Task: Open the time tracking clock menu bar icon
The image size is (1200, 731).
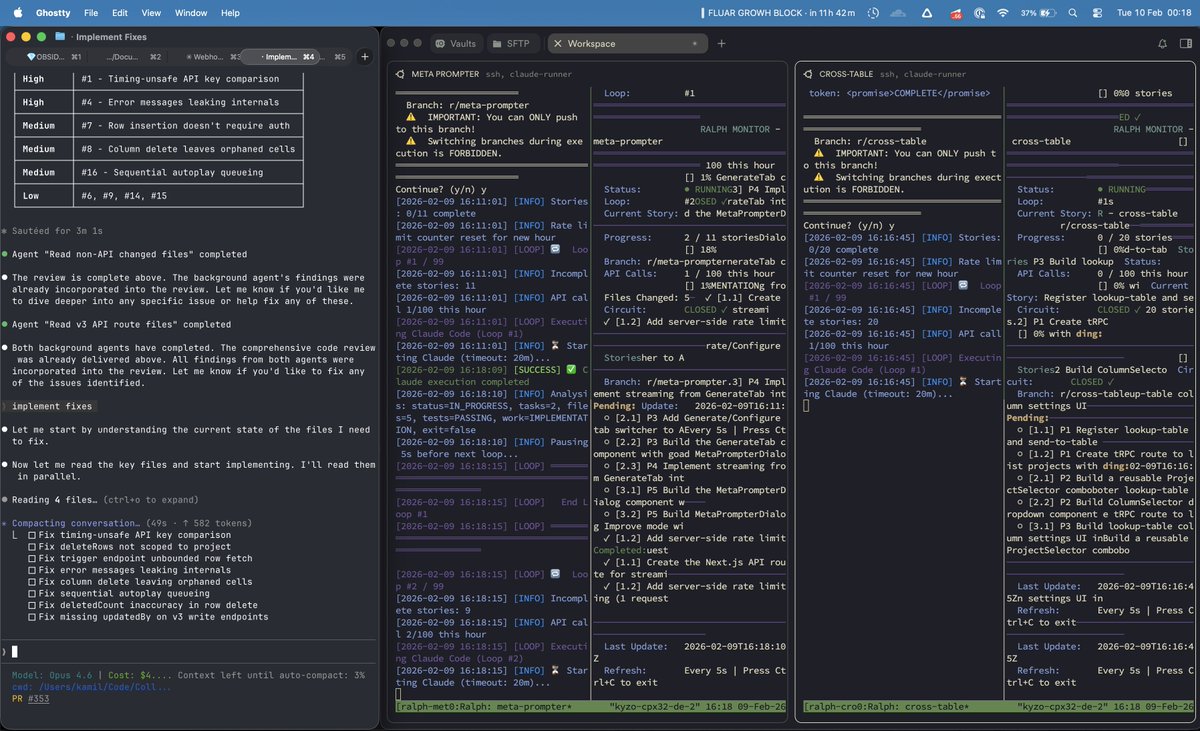Action: point(874,13)
